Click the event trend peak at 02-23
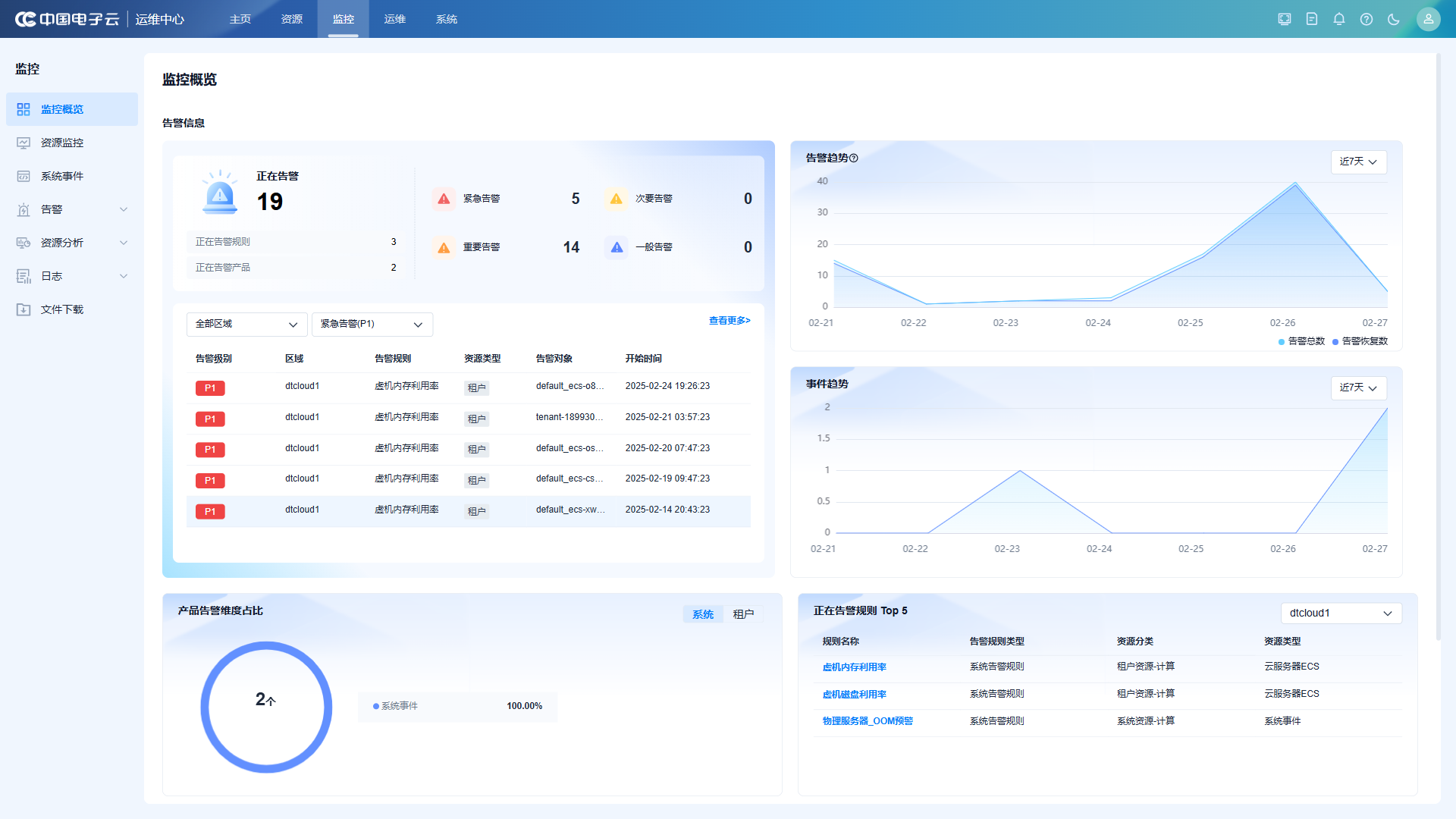The image size is (1456, 819). click(1019, 471)
